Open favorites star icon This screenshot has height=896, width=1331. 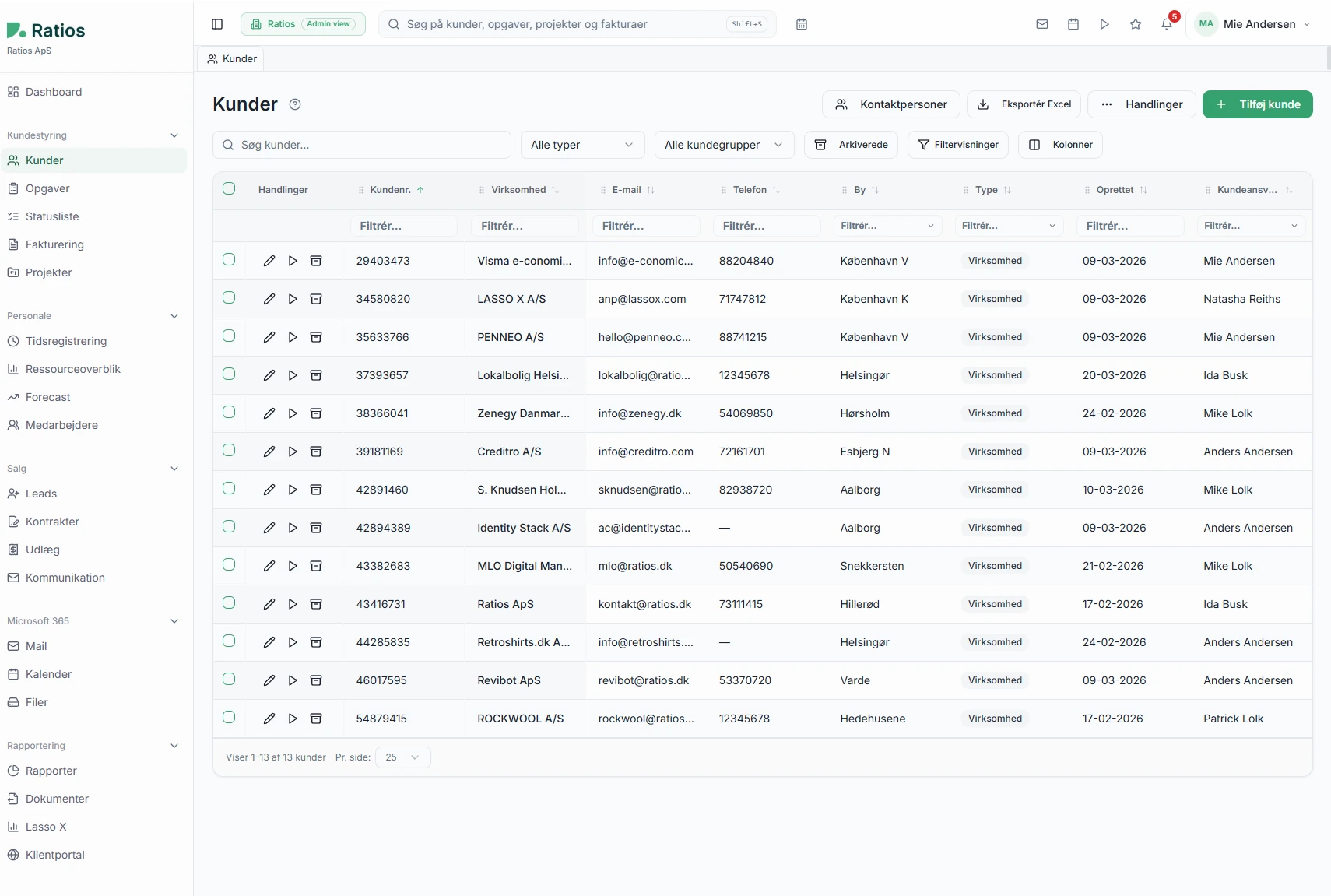pyautogui.click(x=1136, y=24)
